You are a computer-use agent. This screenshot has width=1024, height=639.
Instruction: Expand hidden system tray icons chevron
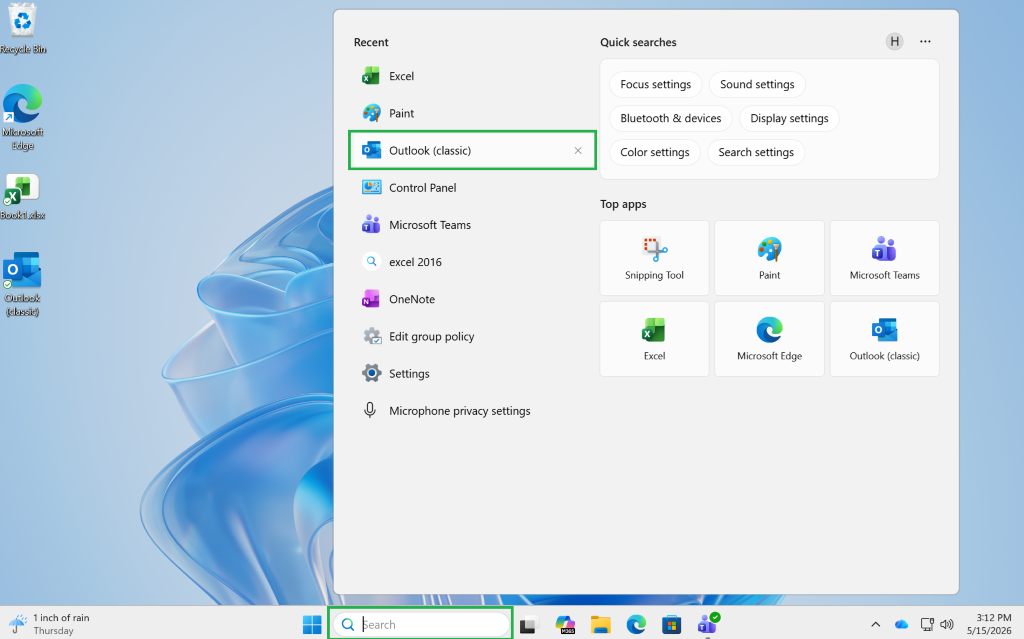(876, 625)
